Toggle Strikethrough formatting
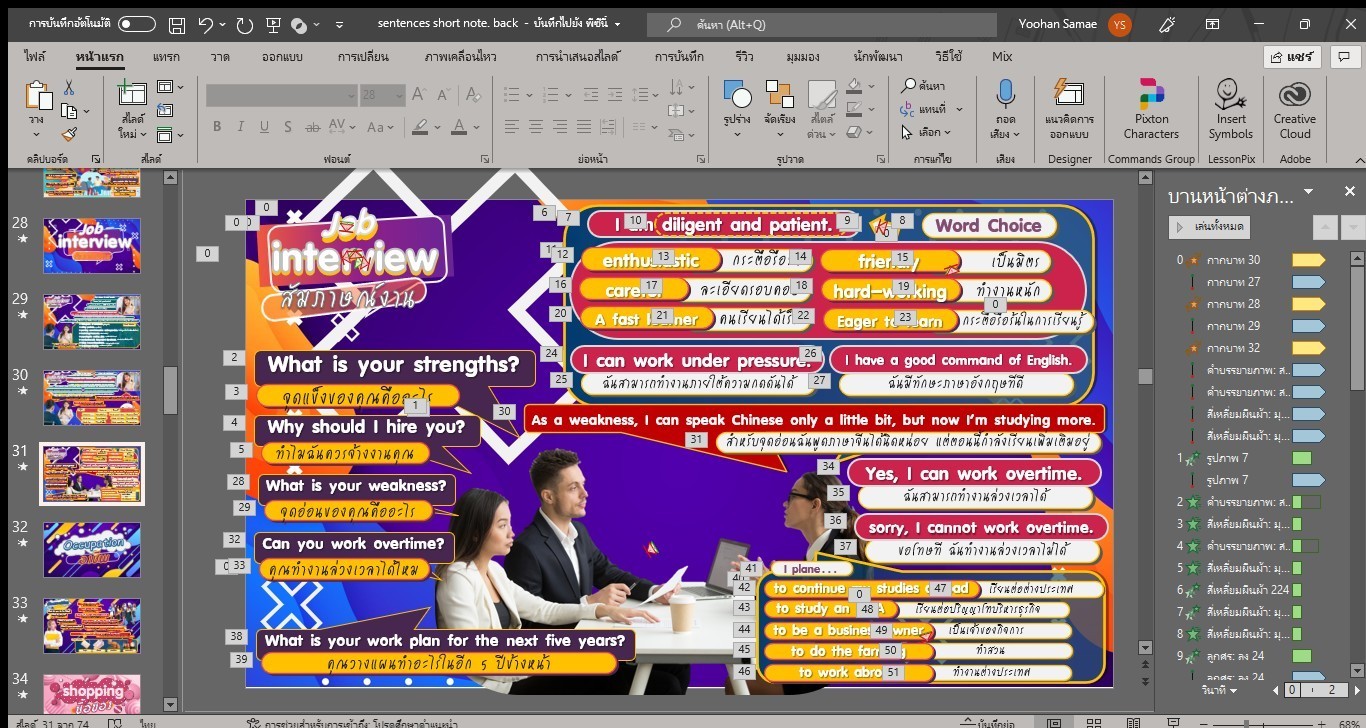 coord(314,127)
